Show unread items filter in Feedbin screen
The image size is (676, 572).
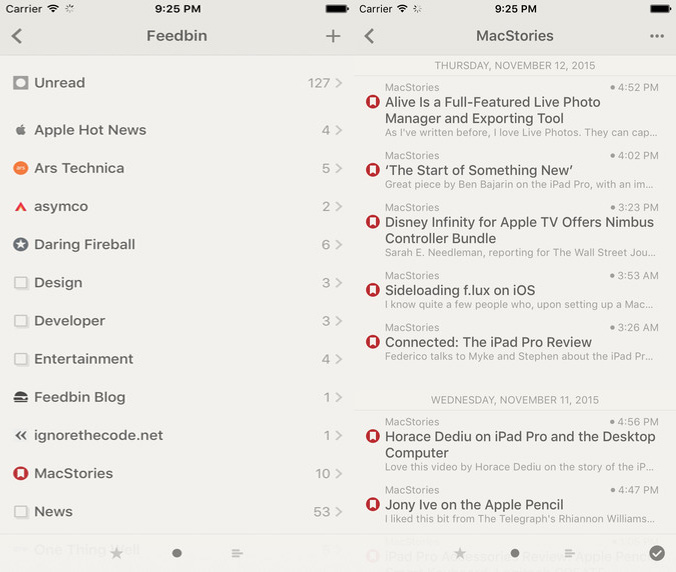pos(177,553)
